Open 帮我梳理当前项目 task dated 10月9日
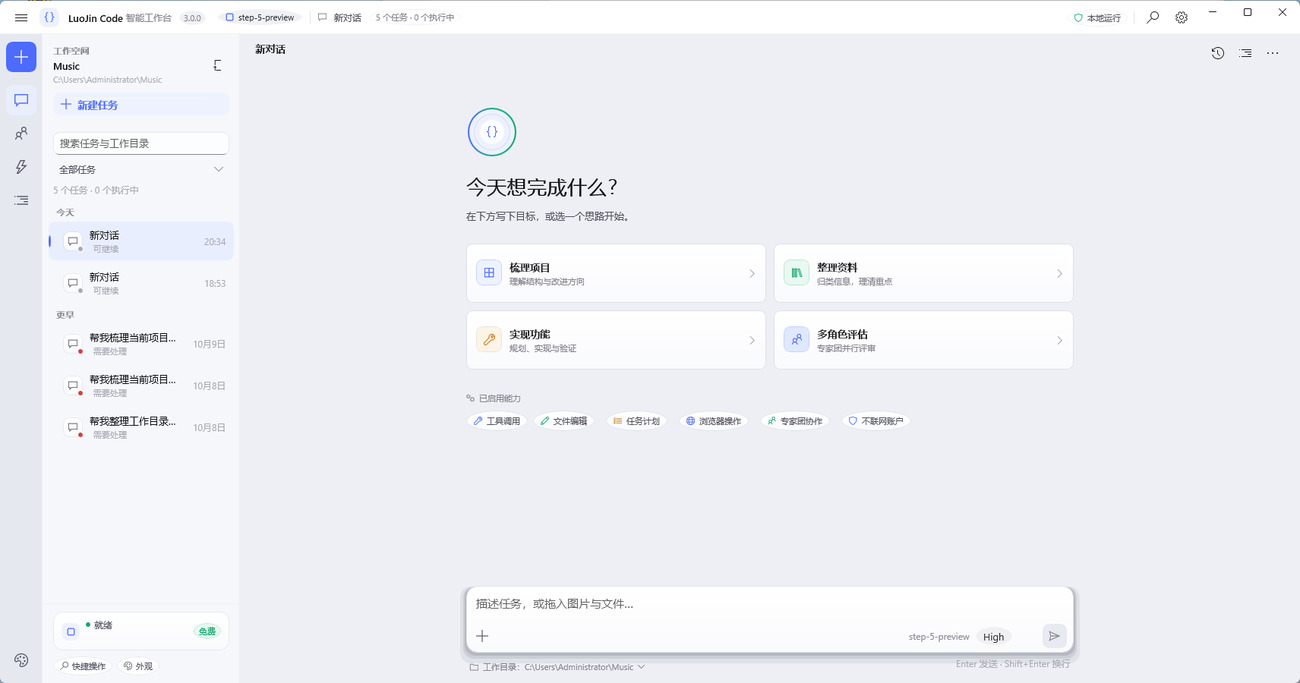The height and width of the screenshot is (683, 1300). pos(141,344)
